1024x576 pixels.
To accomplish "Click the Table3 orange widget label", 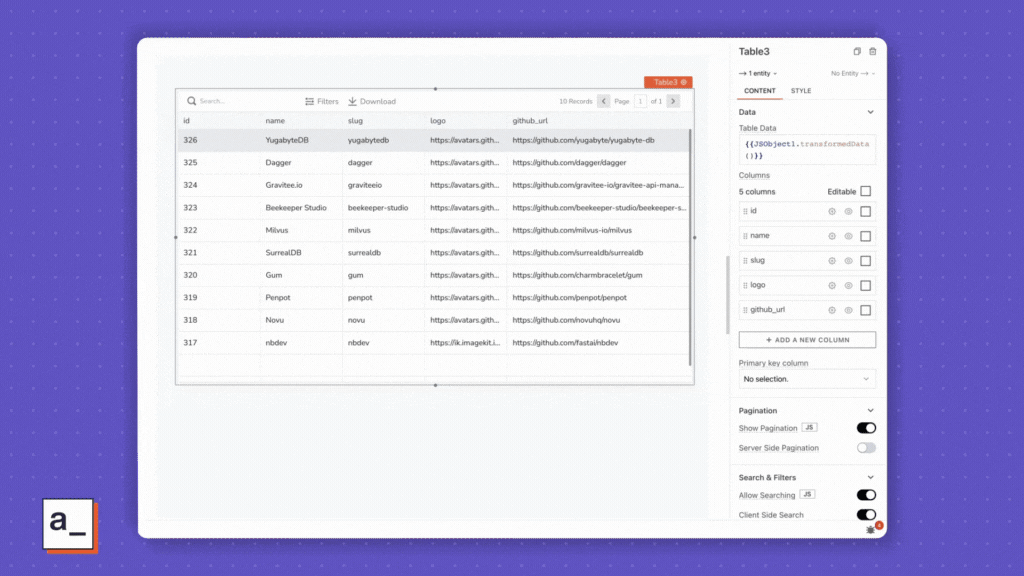I will [x=668, y=82].
